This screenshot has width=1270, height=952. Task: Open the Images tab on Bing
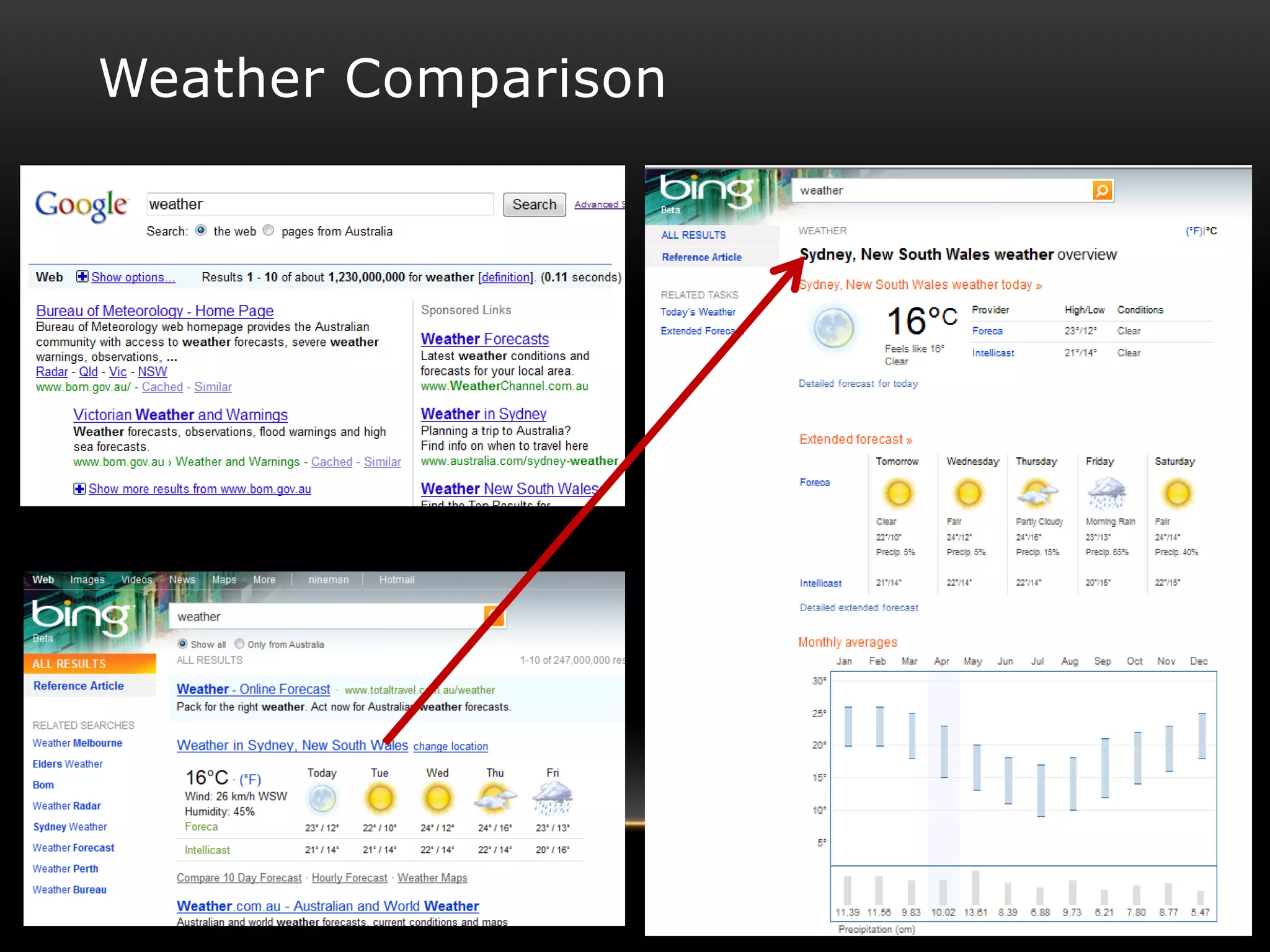(87, 580)
